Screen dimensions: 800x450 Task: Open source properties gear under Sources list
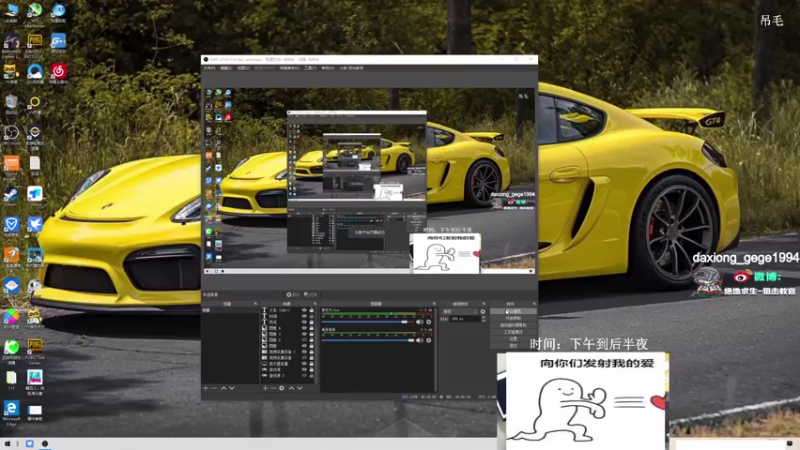[282, 388]
